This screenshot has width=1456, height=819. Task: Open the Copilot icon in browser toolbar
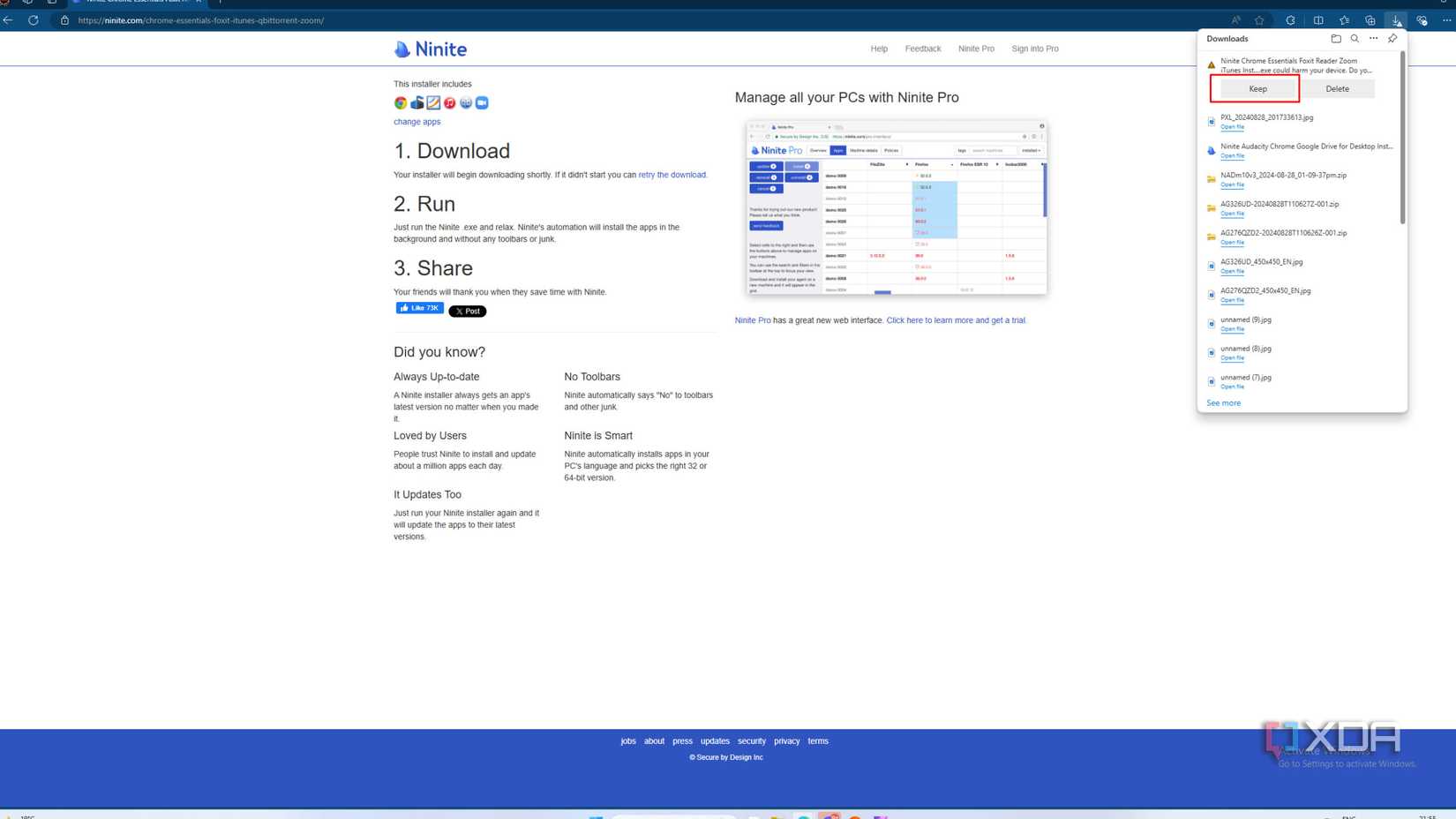coord(1422,19)
